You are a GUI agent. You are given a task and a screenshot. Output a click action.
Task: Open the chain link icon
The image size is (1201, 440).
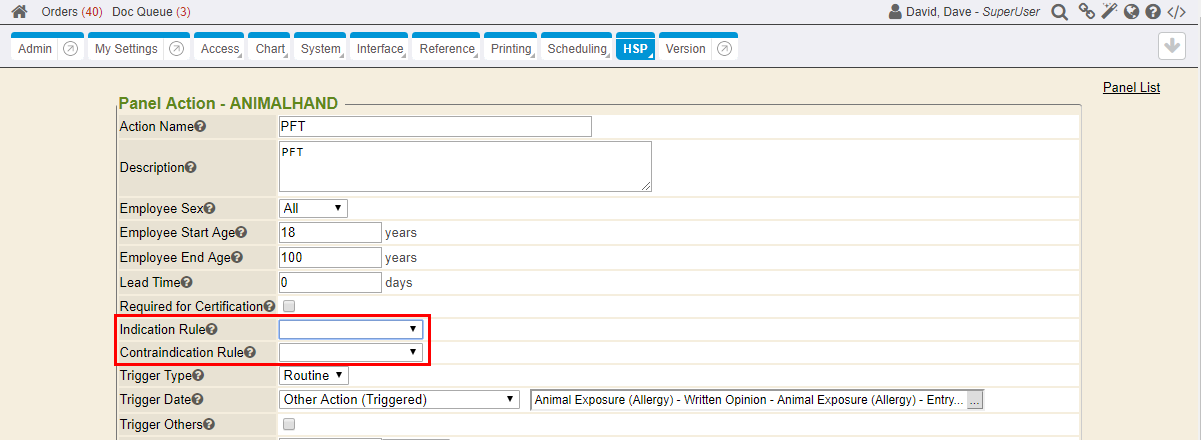tap(1085, 12)
